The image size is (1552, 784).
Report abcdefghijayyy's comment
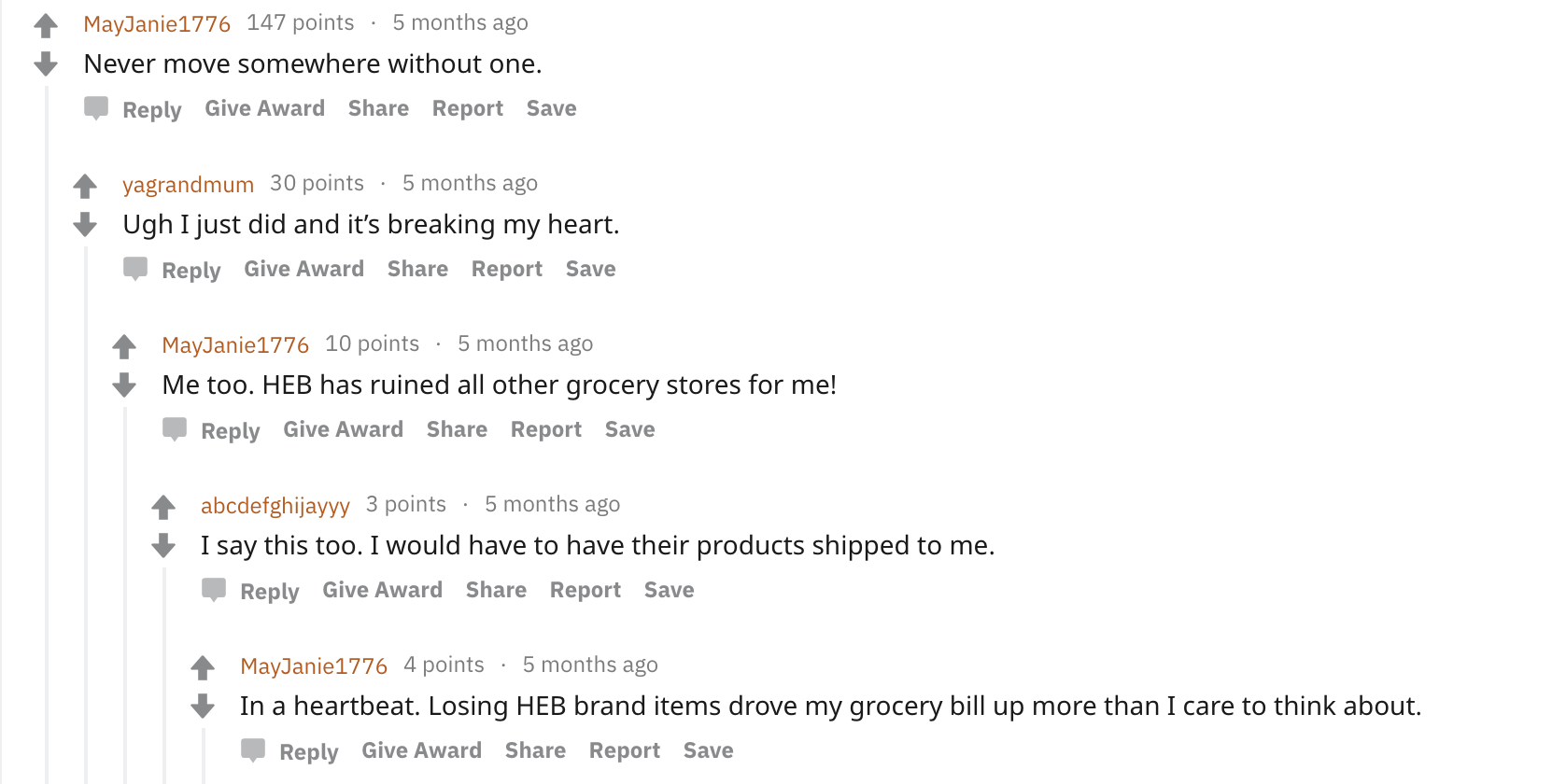tap(585, 590)
